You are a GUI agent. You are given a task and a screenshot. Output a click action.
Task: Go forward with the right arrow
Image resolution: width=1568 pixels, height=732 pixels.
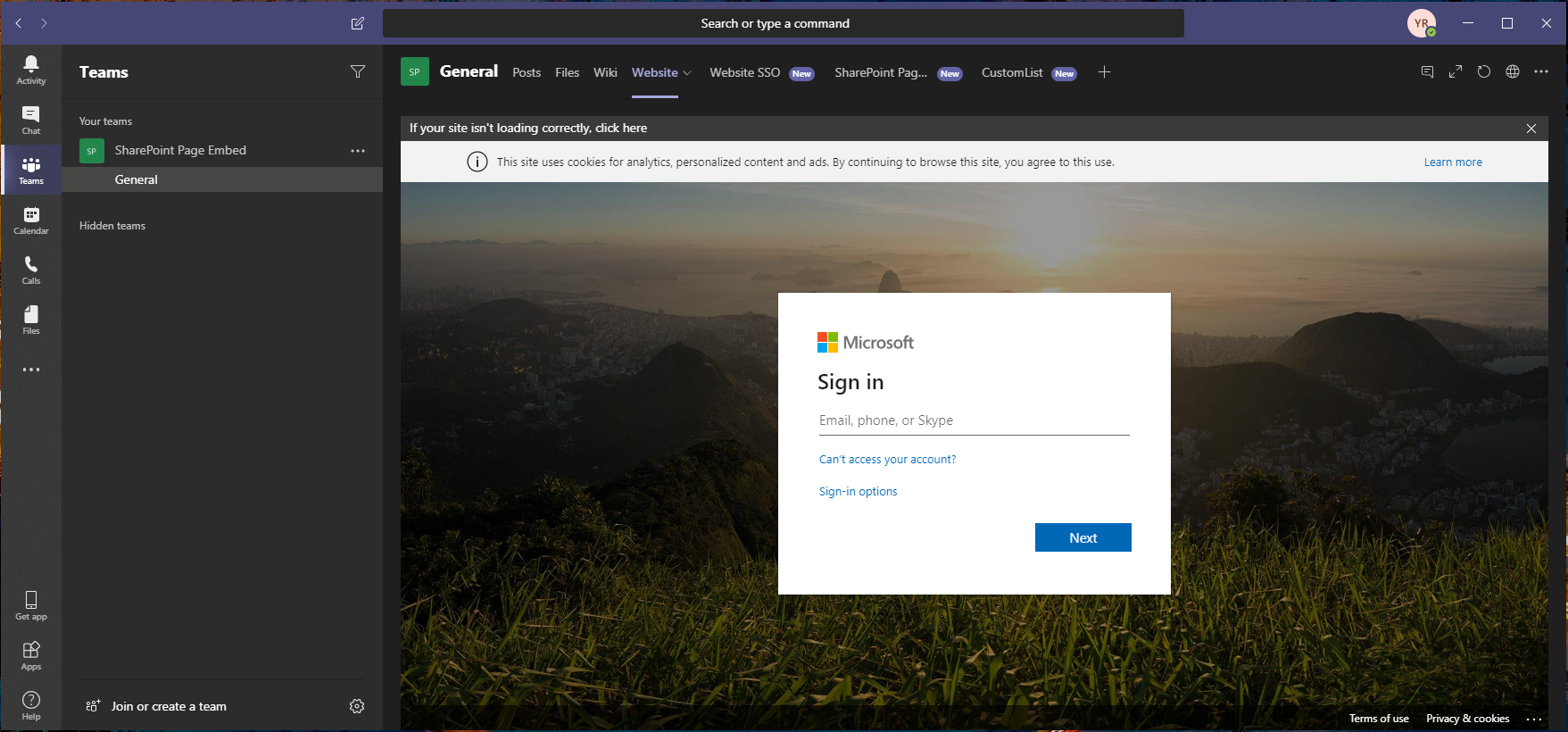point(44,23)
